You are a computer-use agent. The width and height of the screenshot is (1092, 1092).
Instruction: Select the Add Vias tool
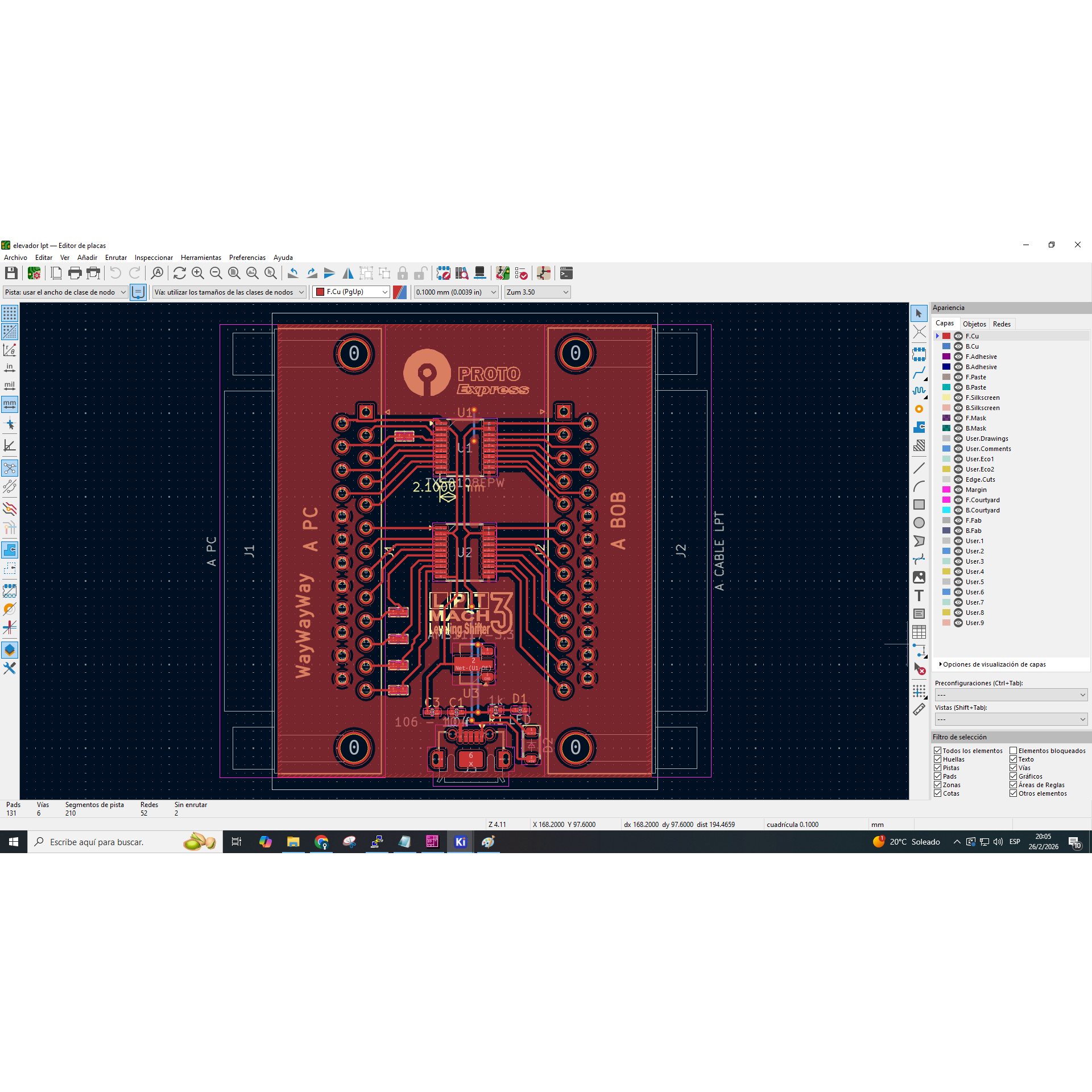pos(919,409)
